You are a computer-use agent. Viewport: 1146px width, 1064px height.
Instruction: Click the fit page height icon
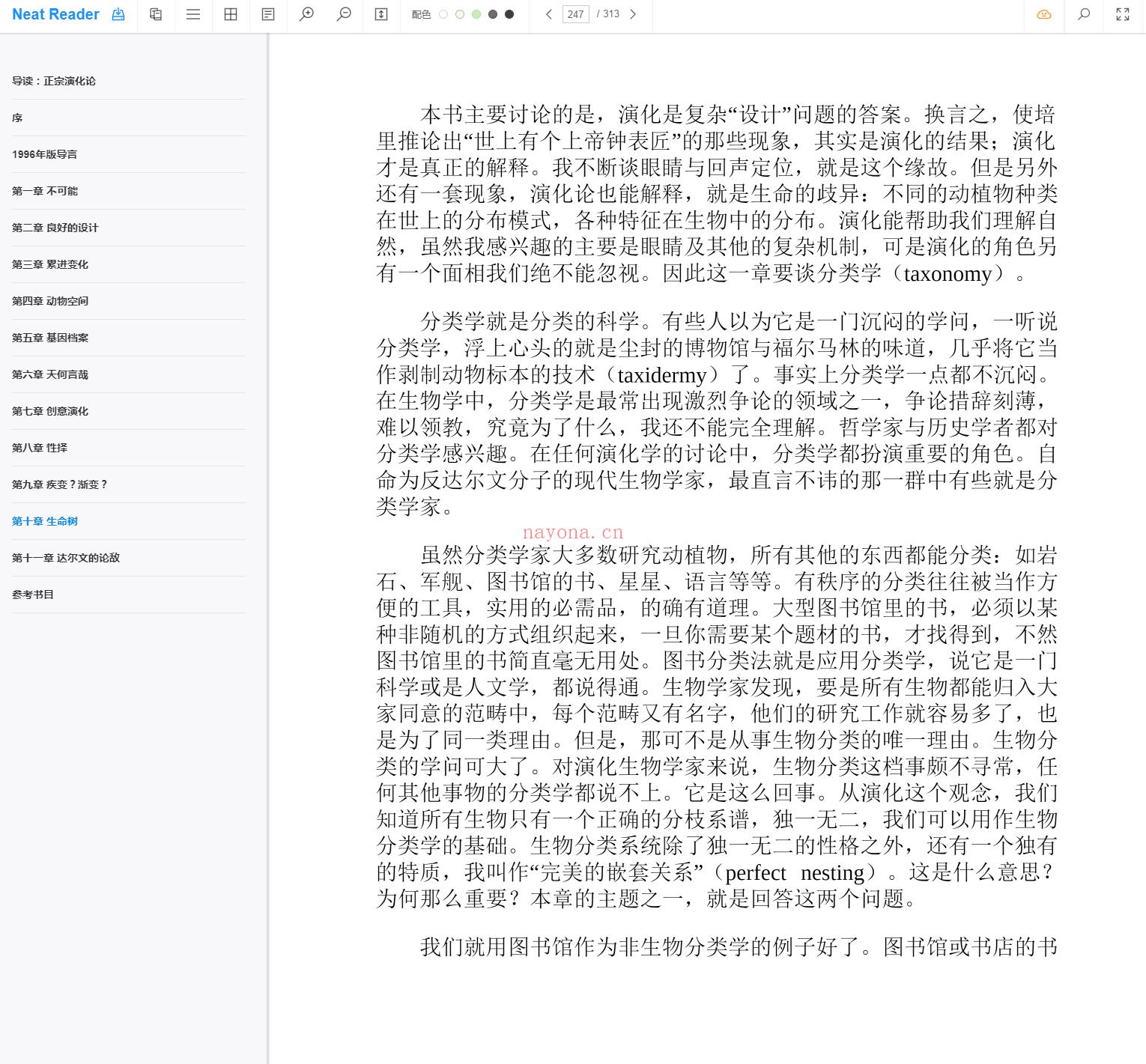click(x=381, y=14)
